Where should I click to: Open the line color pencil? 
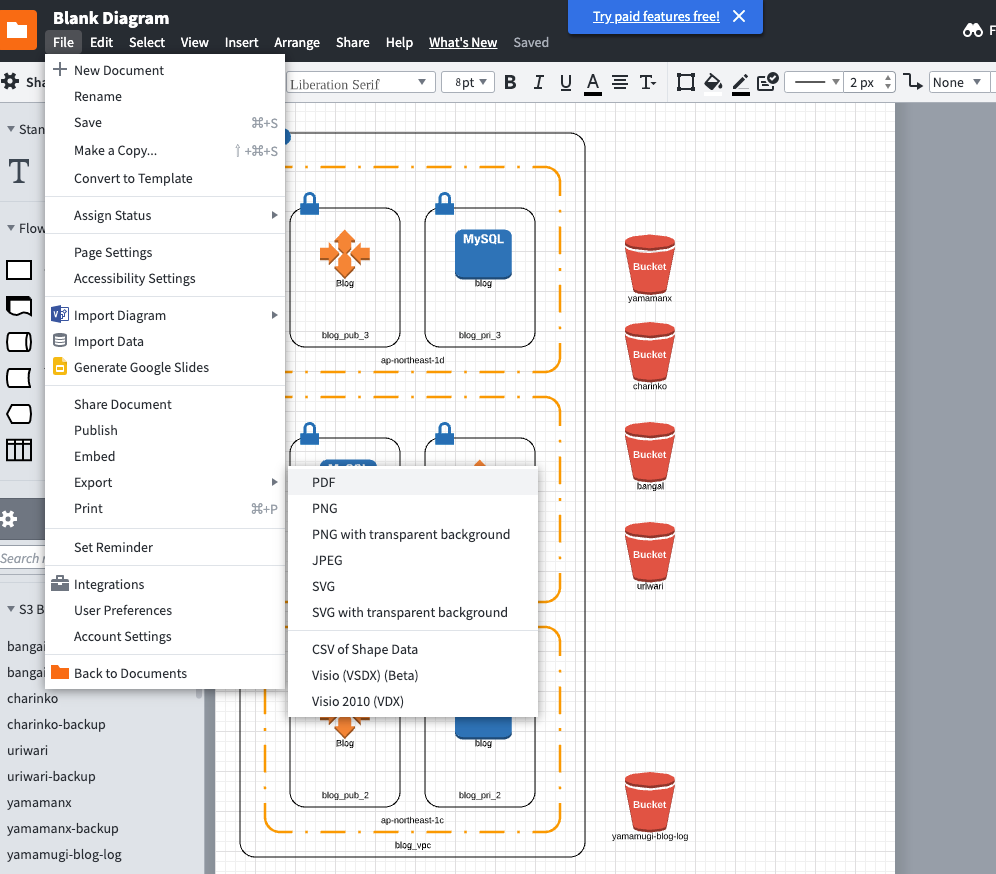[741, 83]
